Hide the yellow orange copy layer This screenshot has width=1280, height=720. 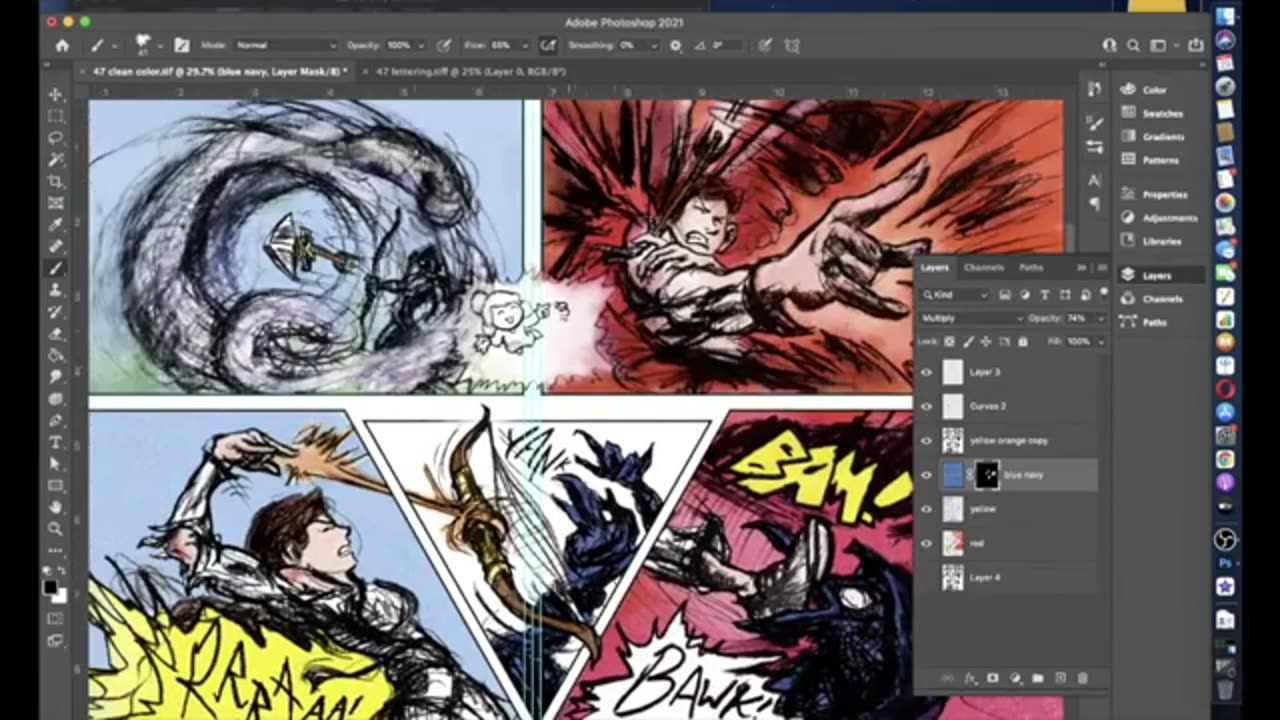point(926,440)
